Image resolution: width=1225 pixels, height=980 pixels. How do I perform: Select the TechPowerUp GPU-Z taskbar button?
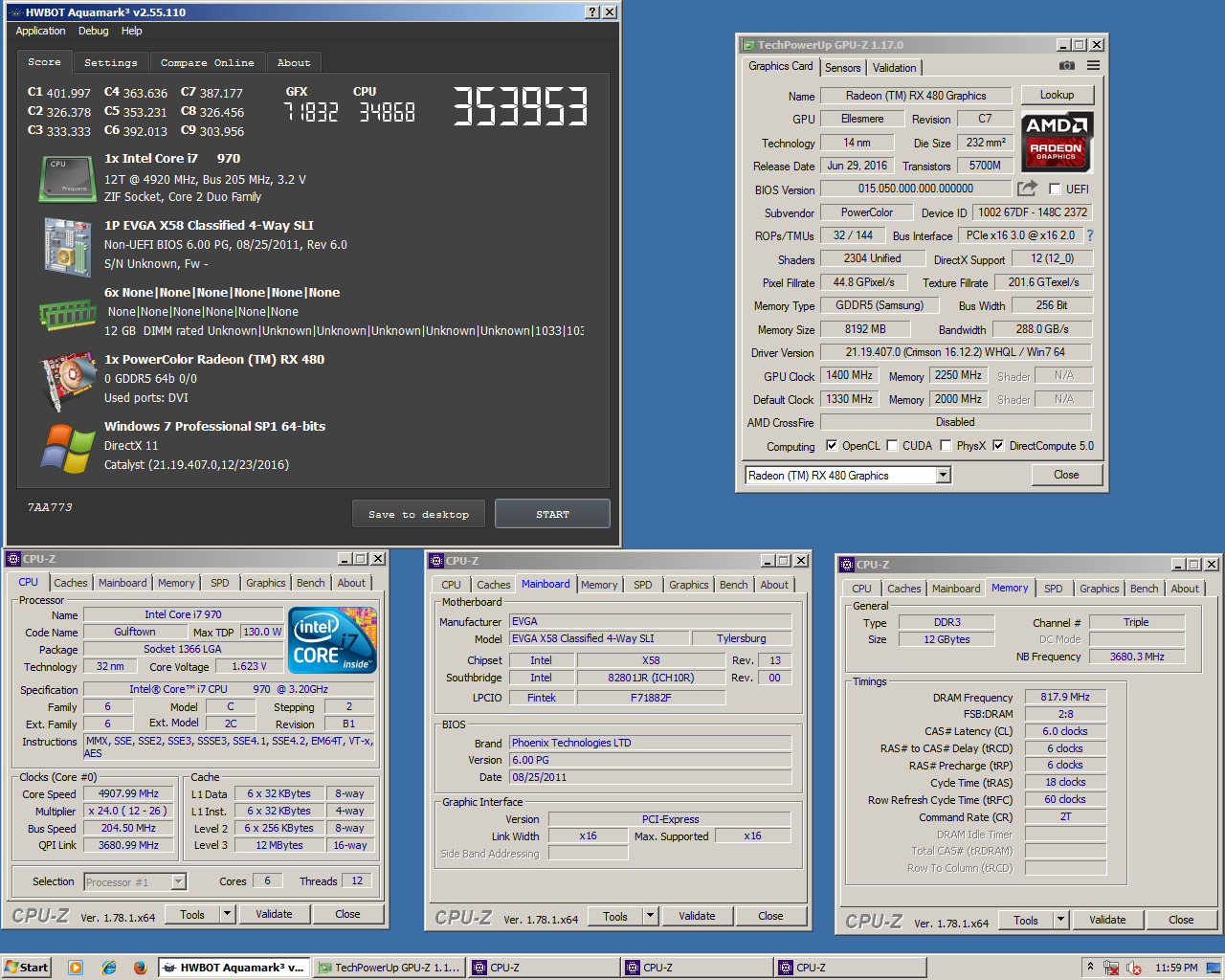(389, 968)
